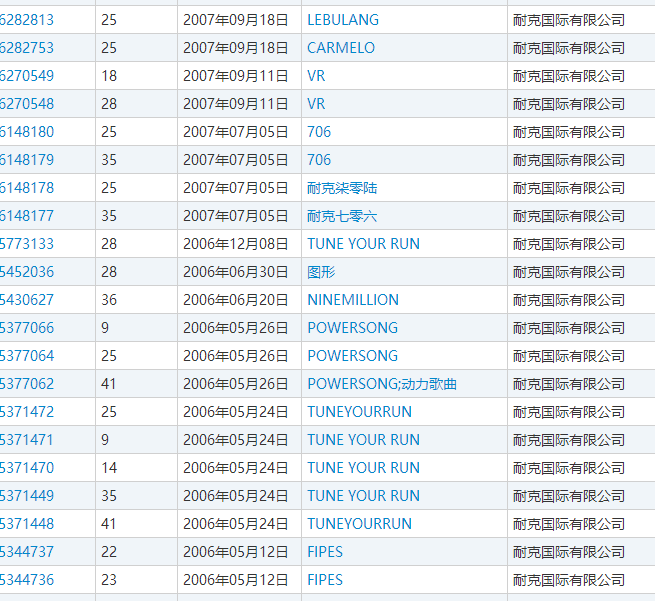
Task: Select class 23 in row 5344736
Action: [x=109, y=580]
